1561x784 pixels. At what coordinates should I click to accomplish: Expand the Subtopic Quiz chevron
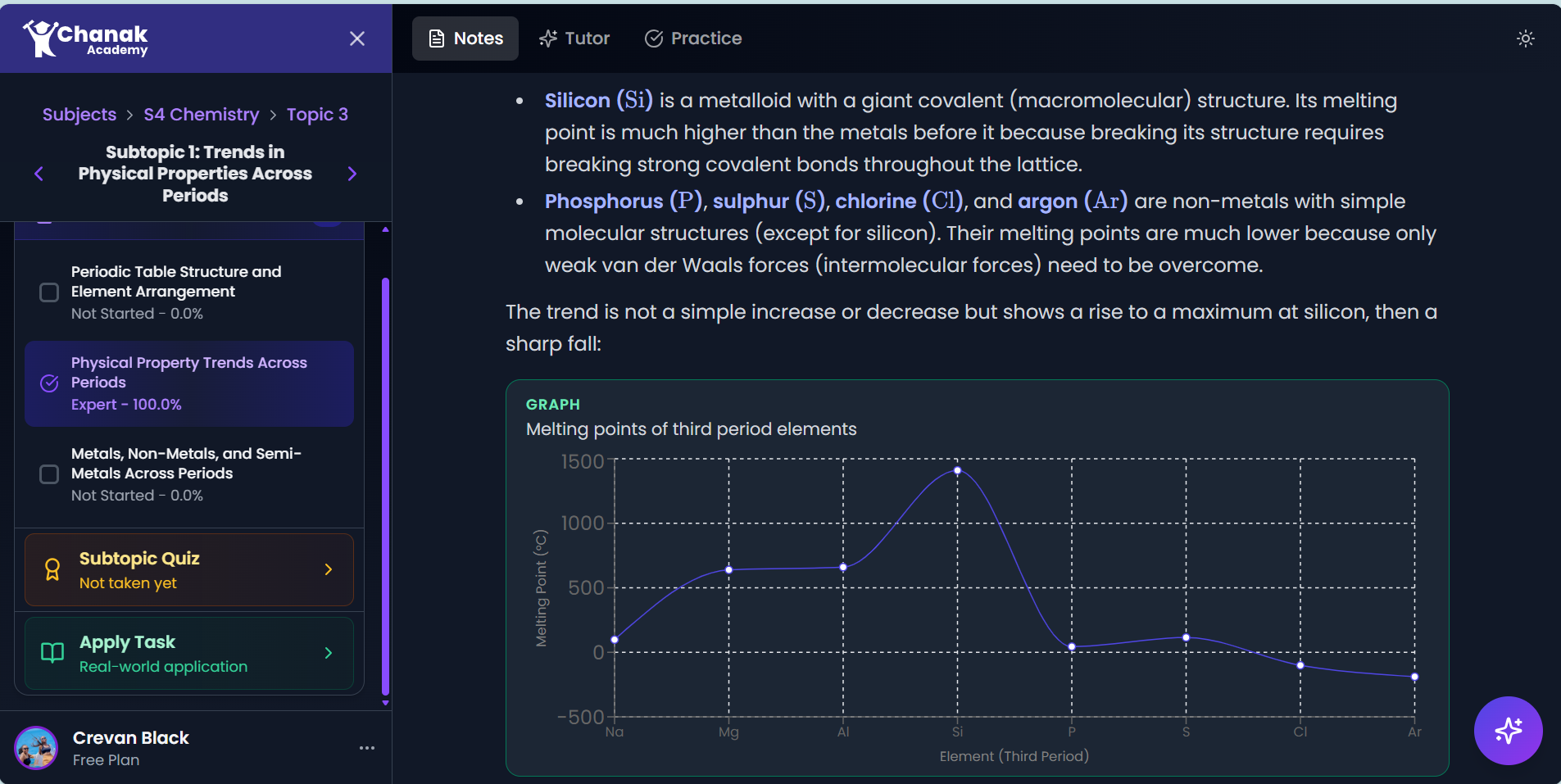coord(328,569)
